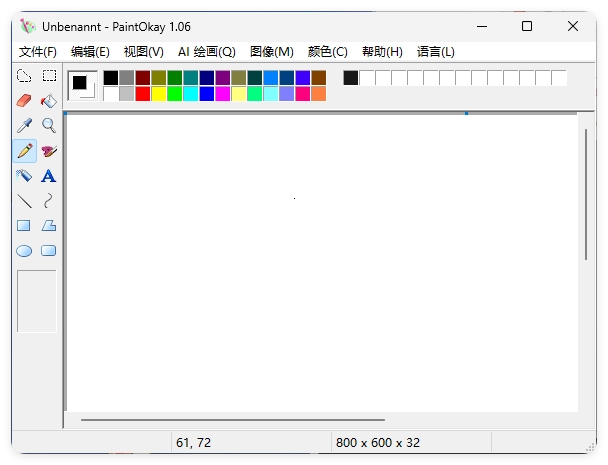This screenshot has width=608, height=465.
Task: Choose the Ellipse shape tool
Action: pyautogui.click(x=24, y=251)
